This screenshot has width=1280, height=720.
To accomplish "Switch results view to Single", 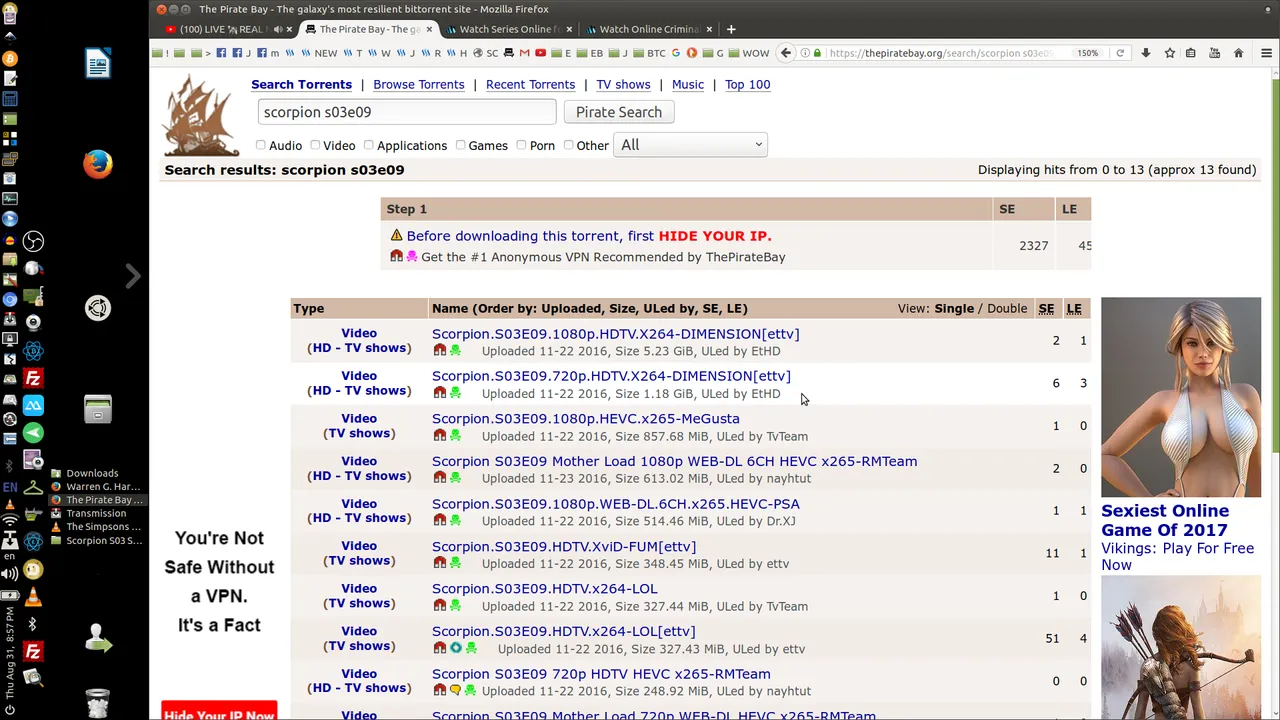I will tap(954, 308).
